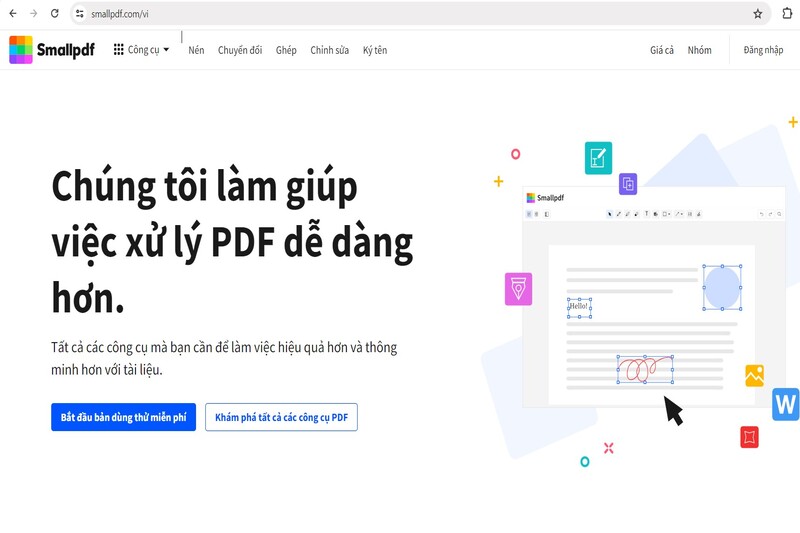
Task: Select Chỉnh sửa in the navigation bar
Action: [329, 50]
